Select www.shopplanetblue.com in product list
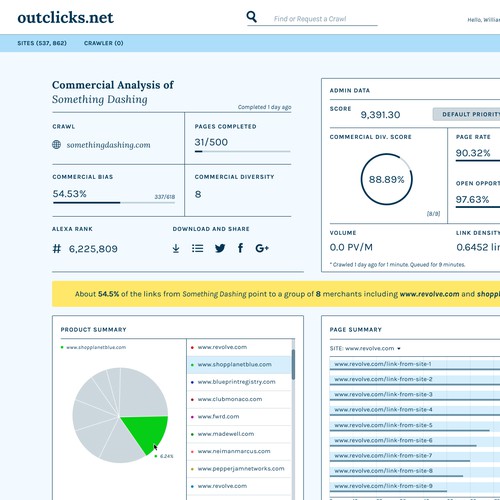Screen dimensions: 500x500 tap(239, 365)
